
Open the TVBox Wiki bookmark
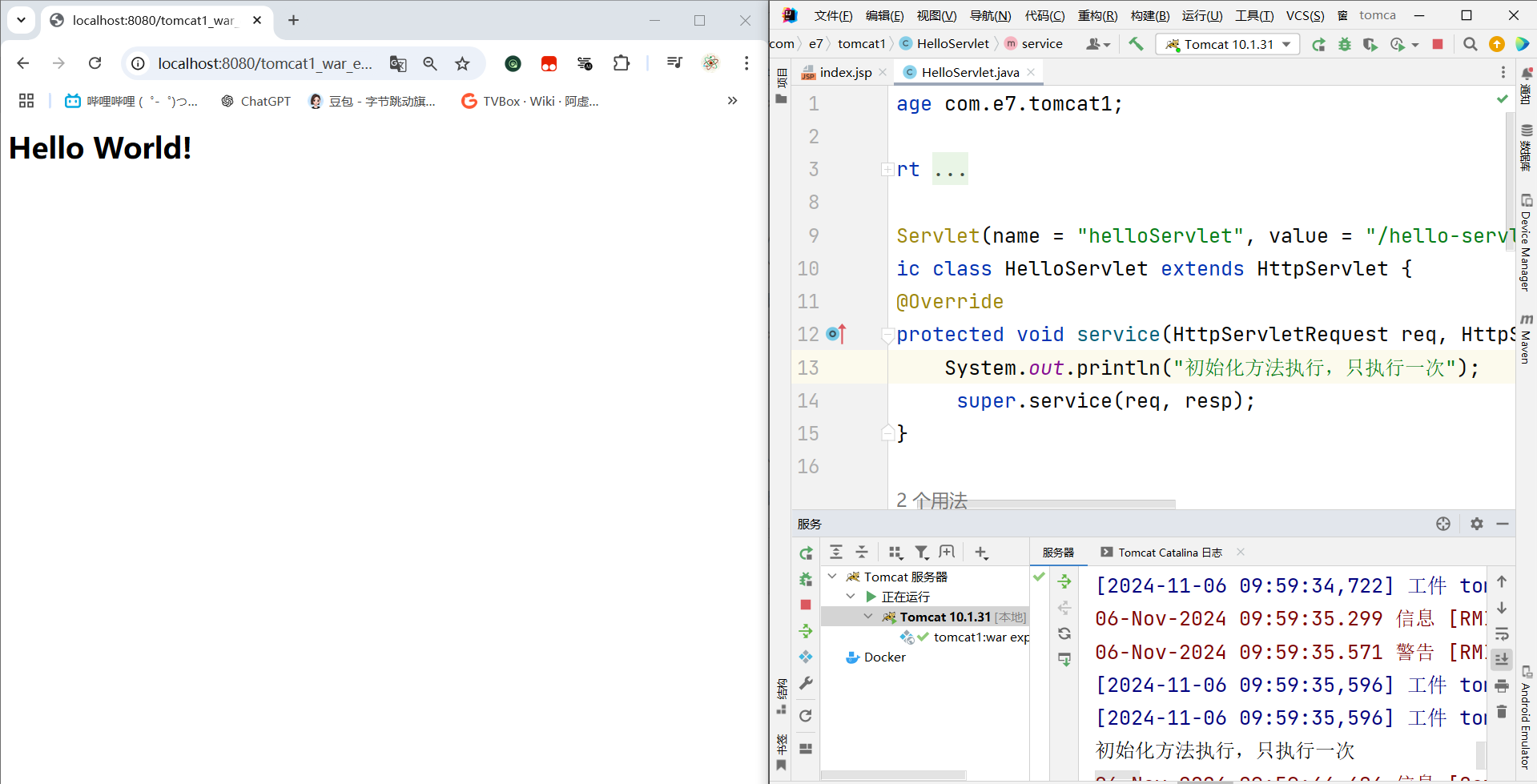[529, 101]
